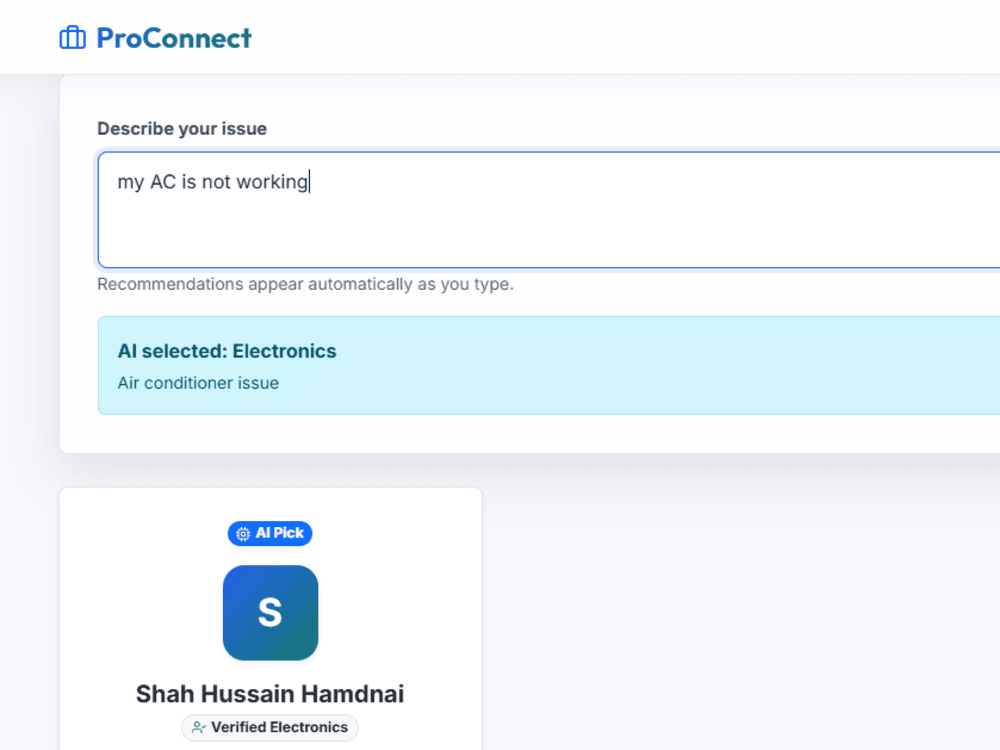The height and width of the screenshot is (750, 1000).
Task: Click the letter S inside the avatar
Action: [x=270, y=613]
